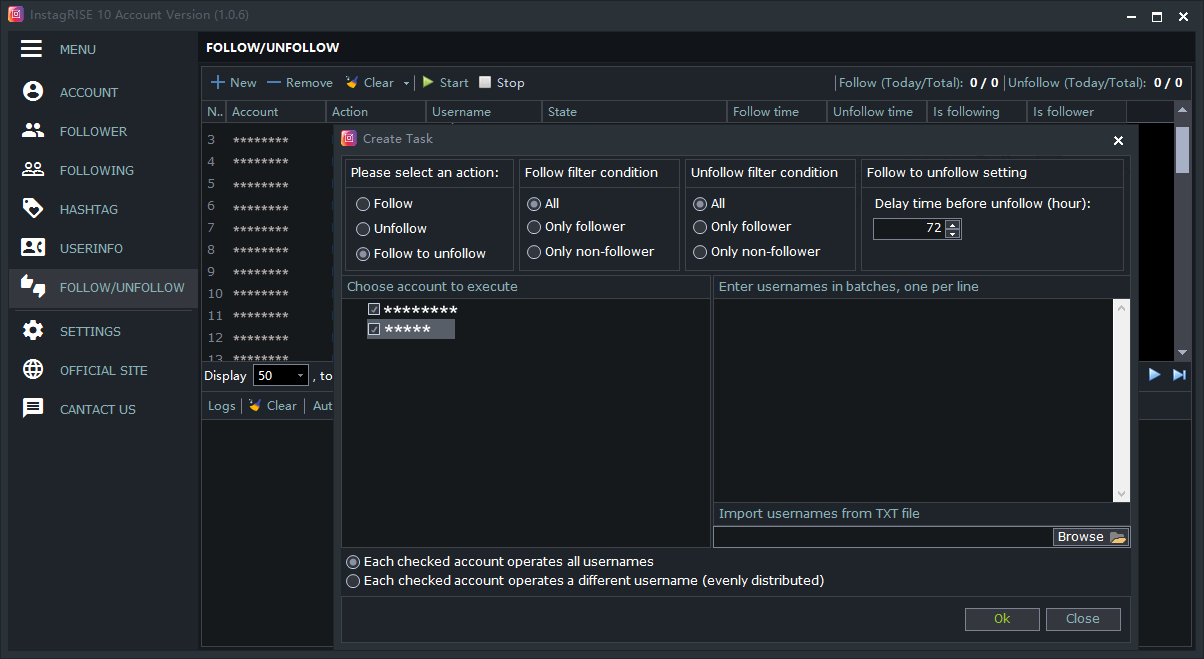Increase the unfollow delay hour spinner
1204x659 pixels.
pyautogui.click(x=953, y=224)
